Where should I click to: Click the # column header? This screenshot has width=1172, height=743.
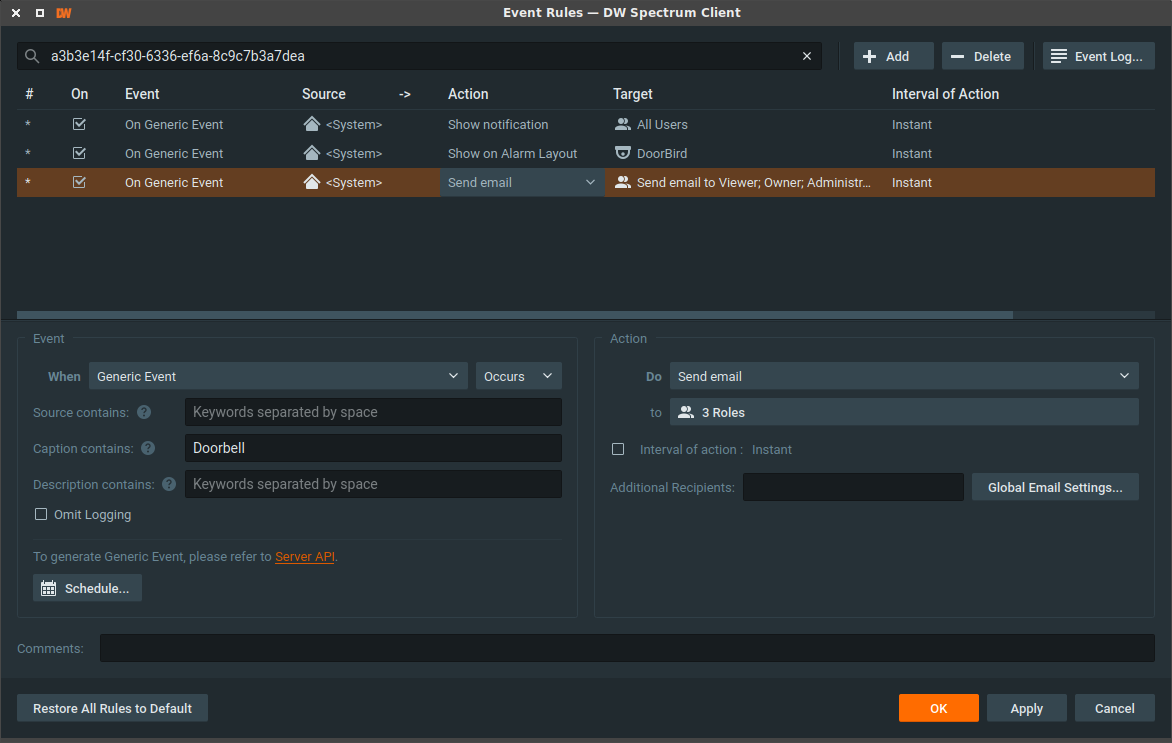click(29, 94)
